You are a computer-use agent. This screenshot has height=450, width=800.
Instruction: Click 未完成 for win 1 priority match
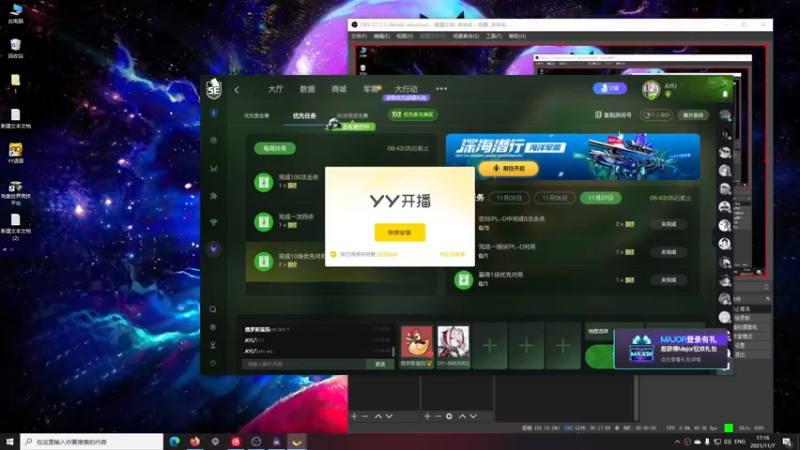(x=668, y=280)
